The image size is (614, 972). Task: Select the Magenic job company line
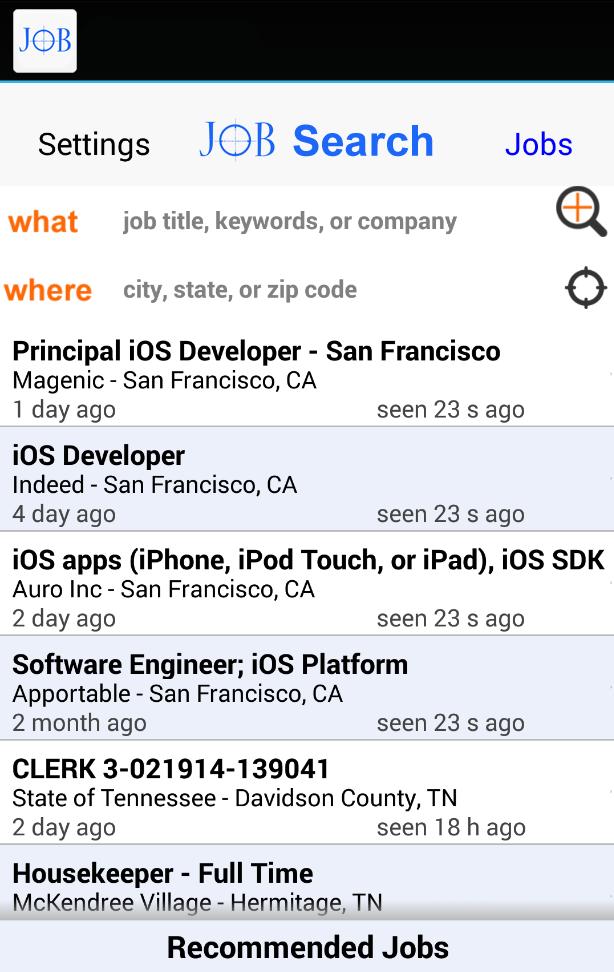[167, 380]
